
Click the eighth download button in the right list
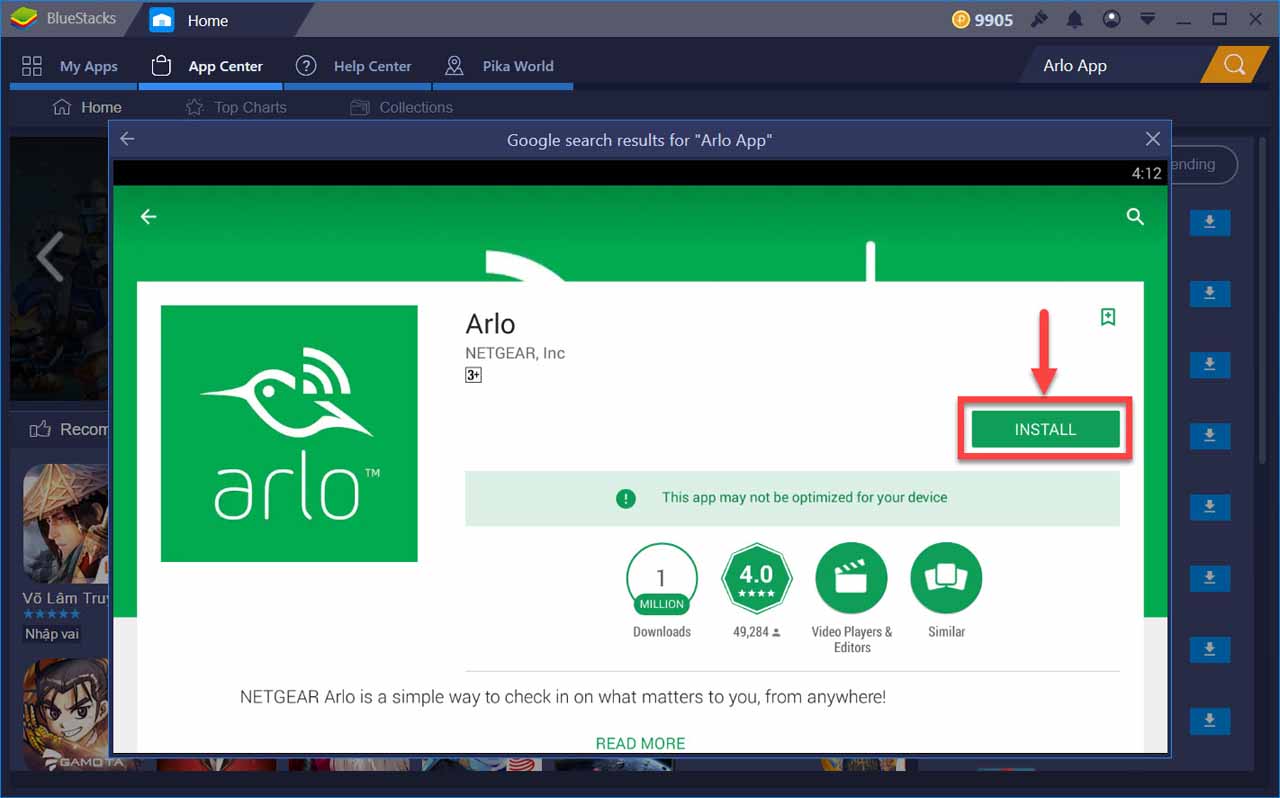pos(1209,720)
